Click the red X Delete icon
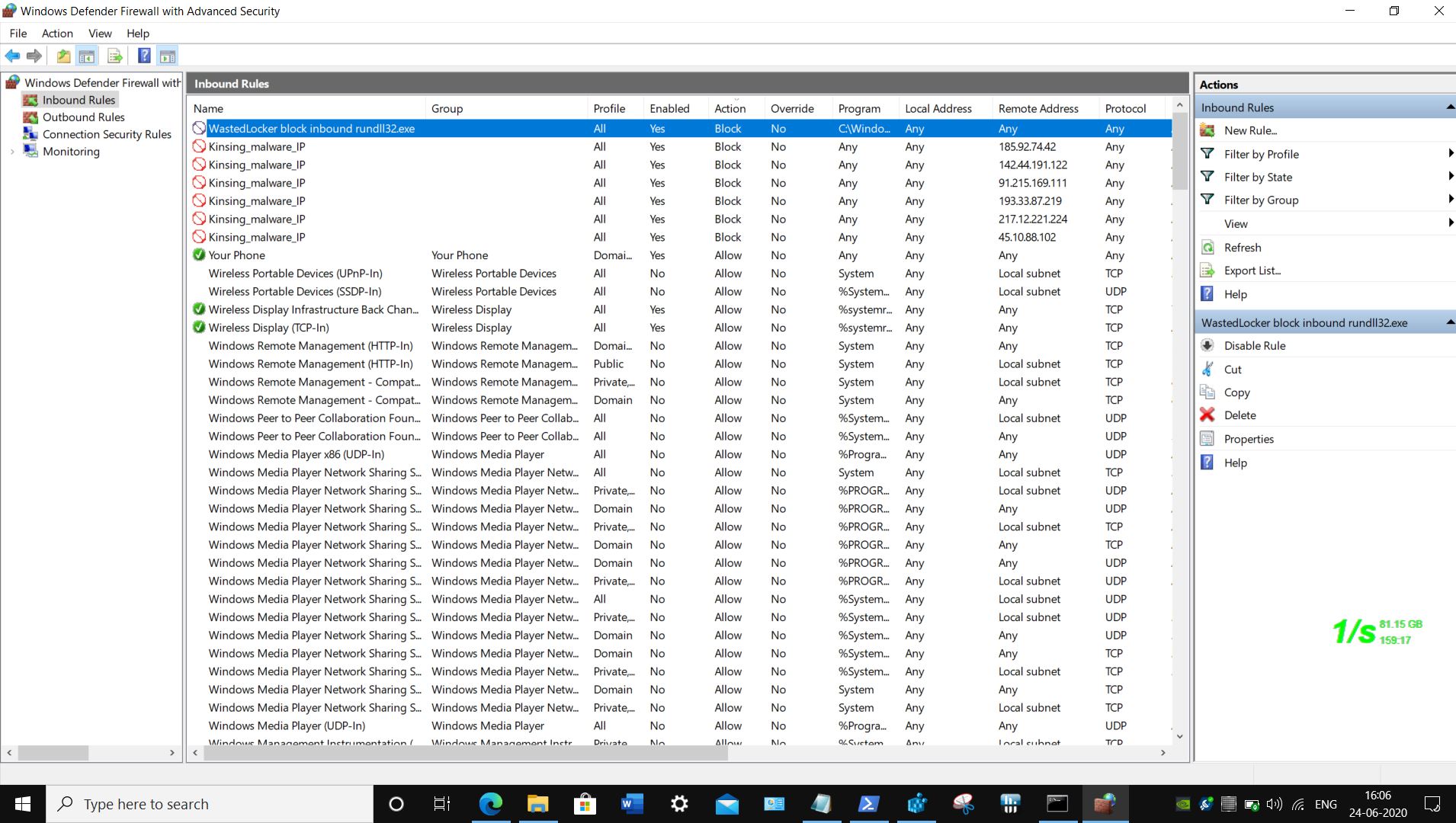 point(1207,415)
